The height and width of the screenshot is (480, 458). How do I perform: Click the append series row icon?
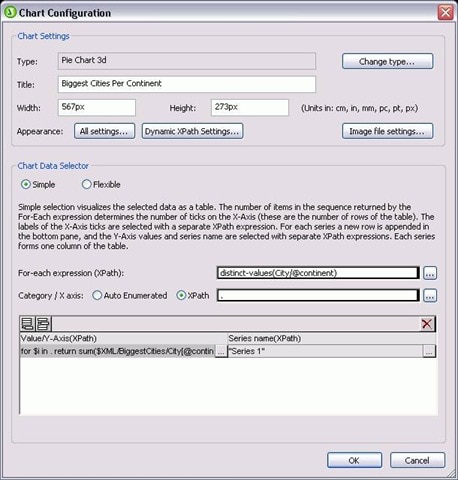[x=27, y=324]
